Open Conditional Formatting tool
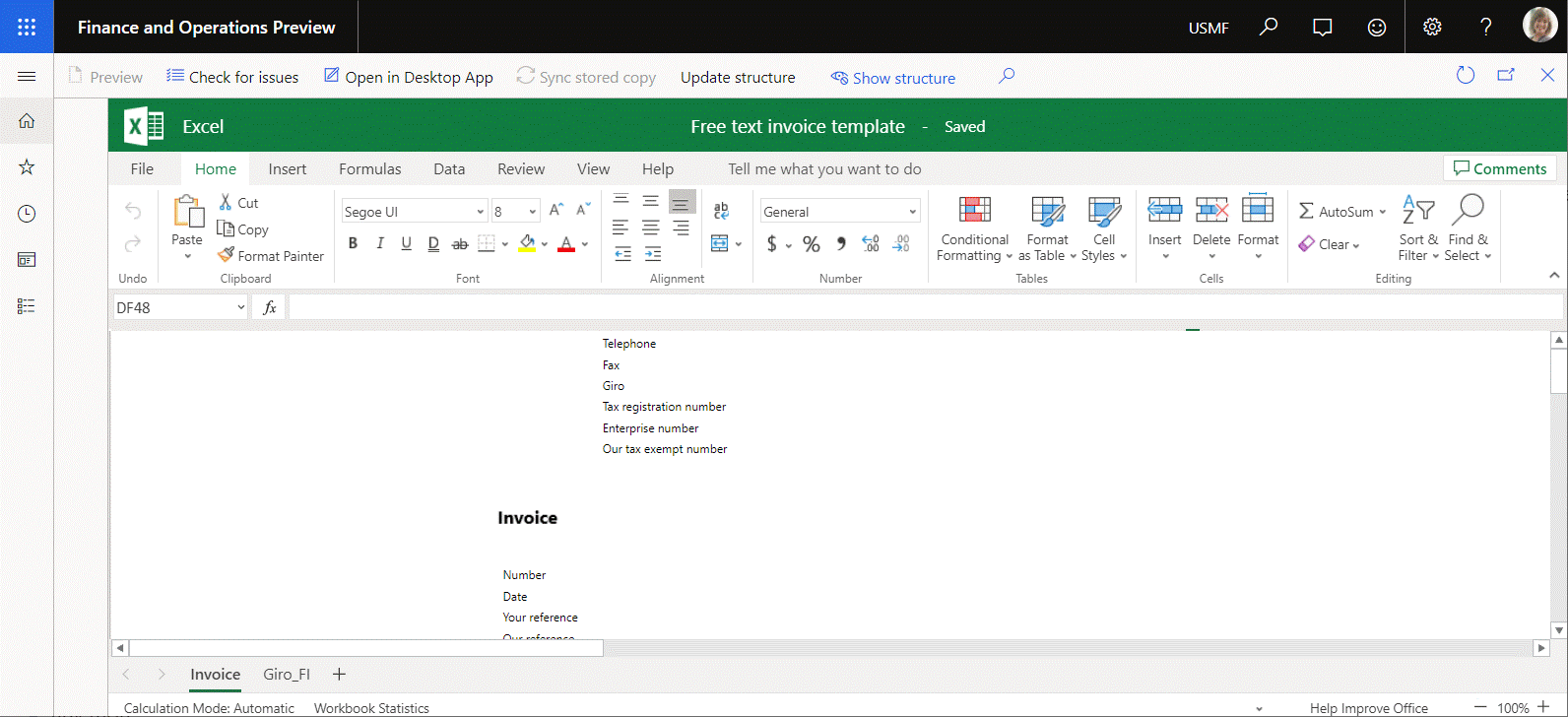 (974, 228)
